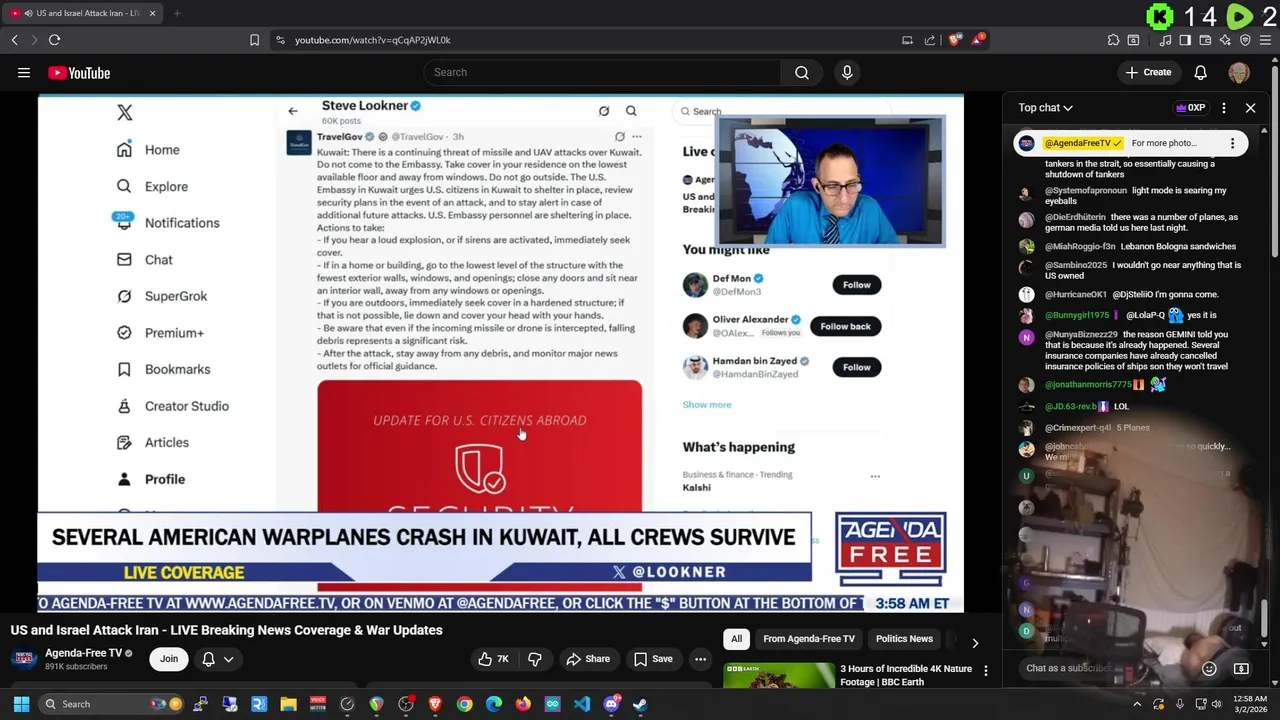This screenshot has width=1280, height=720.
Task: Open a new browser tab
Action: 177,13
